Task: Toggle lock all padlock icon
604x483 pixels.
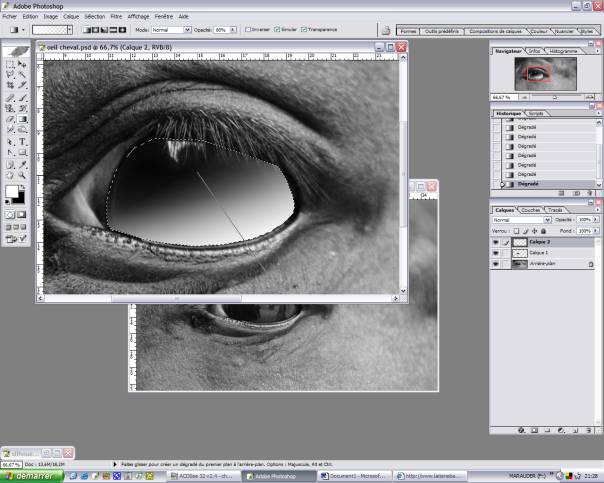Action: click(544, 231)
